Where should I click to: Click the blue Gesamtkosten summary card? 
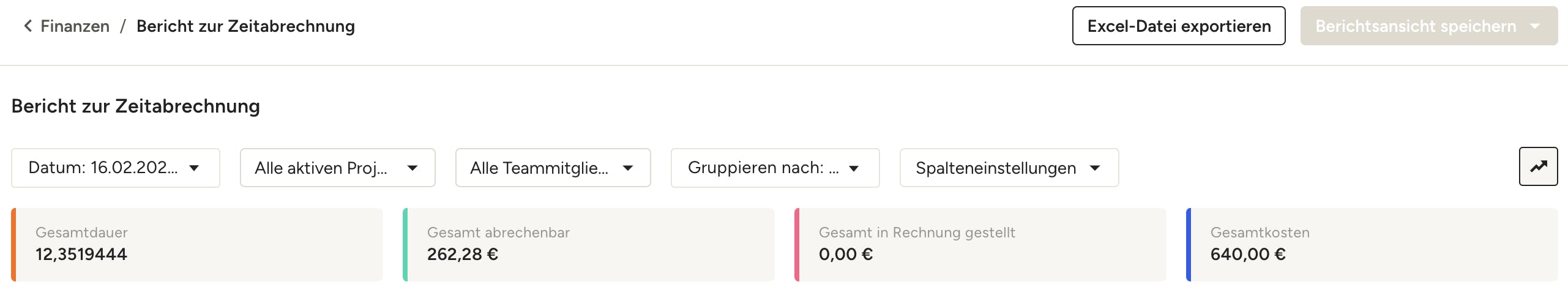(1372, 245)
